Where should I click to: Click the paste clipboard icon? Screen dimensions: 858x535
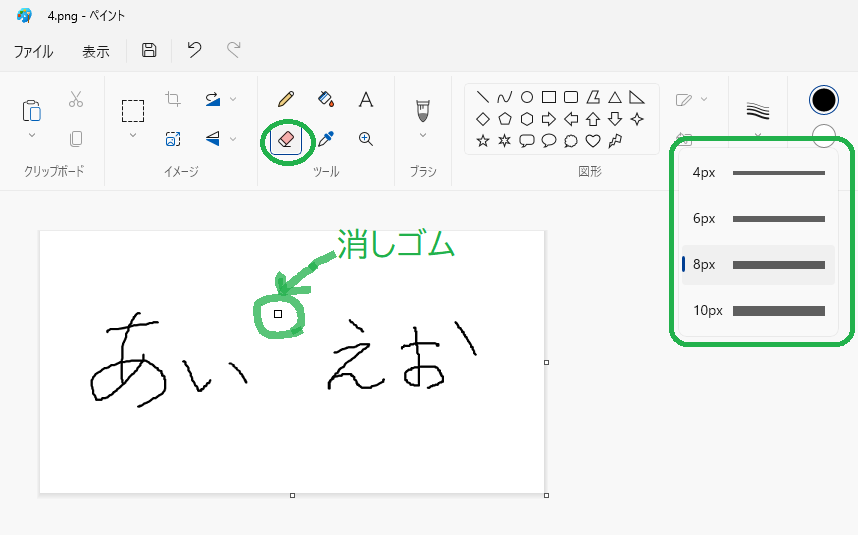pyautogui.click(x=32, y=111)
